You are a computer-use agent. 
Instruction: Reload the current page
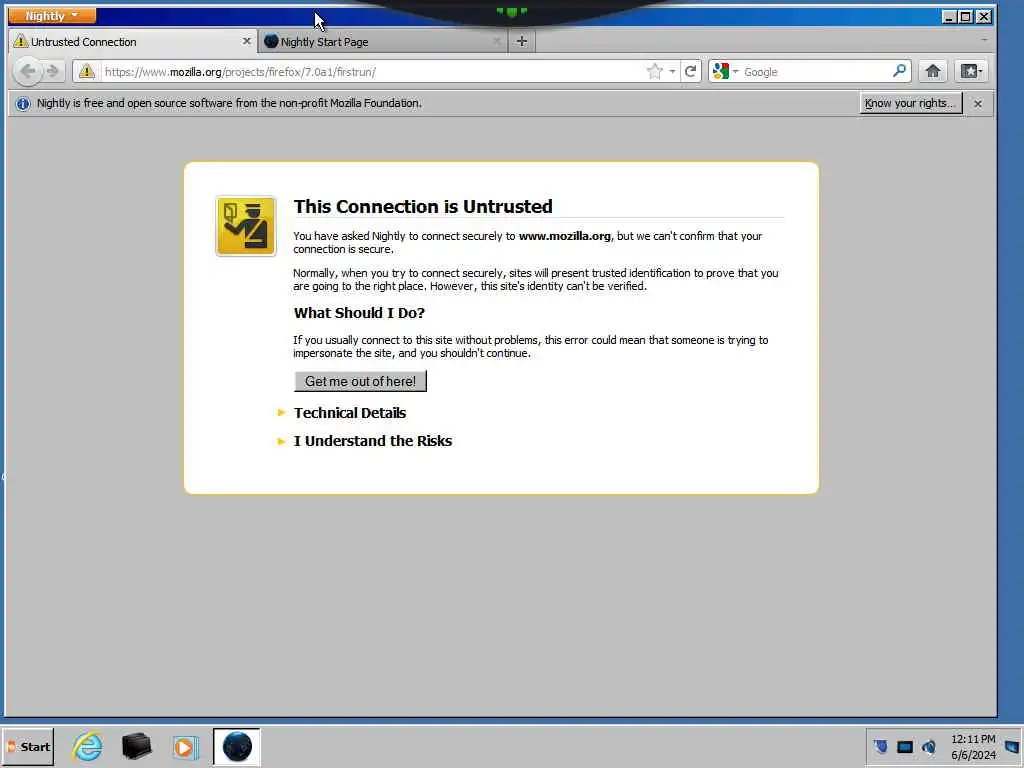tap(690, 72)
